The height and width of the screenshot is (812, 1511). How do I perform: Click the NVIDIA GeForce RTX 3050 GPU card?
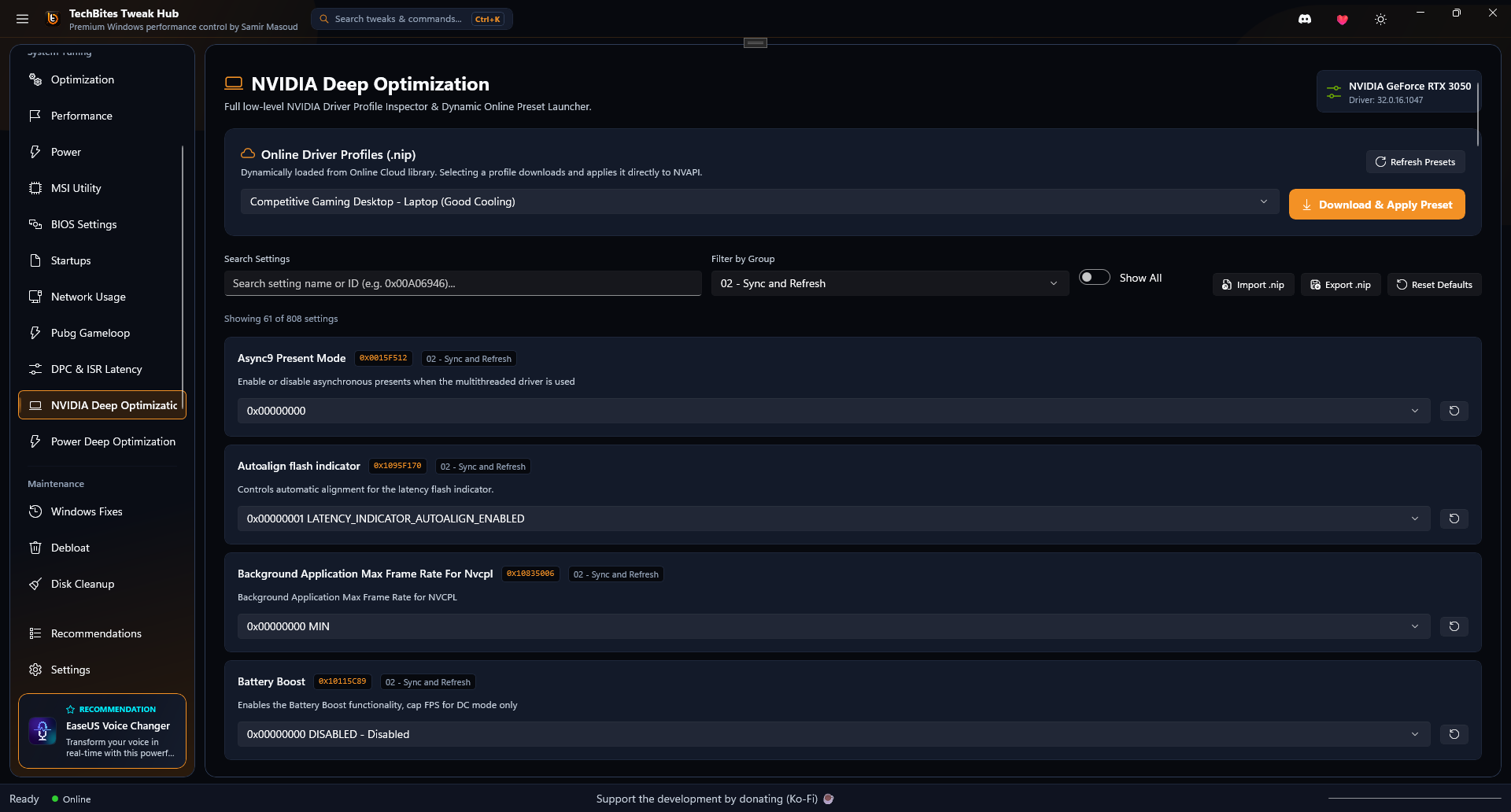[x=1398, y=92]
